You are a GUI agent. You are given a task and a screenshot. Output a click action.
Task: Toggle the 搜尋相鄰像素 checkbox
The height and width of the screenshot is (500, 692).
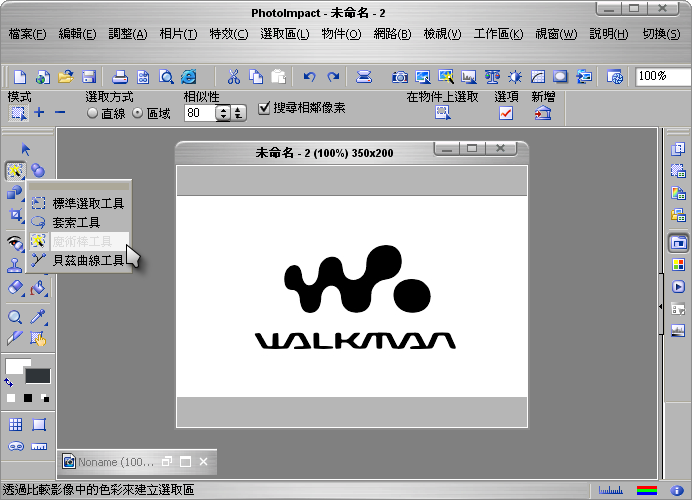click(x=264, y=108)
